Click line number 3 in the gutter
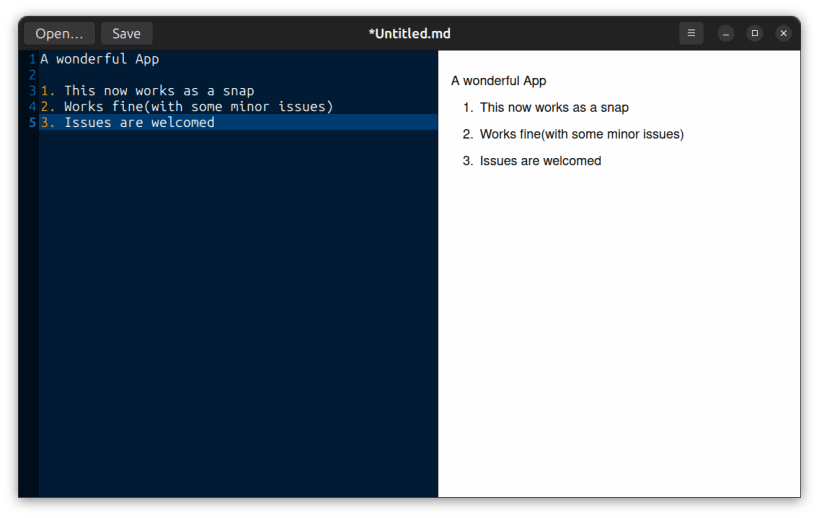The height and width of the screenshot is (518, 819). point(32,91)
